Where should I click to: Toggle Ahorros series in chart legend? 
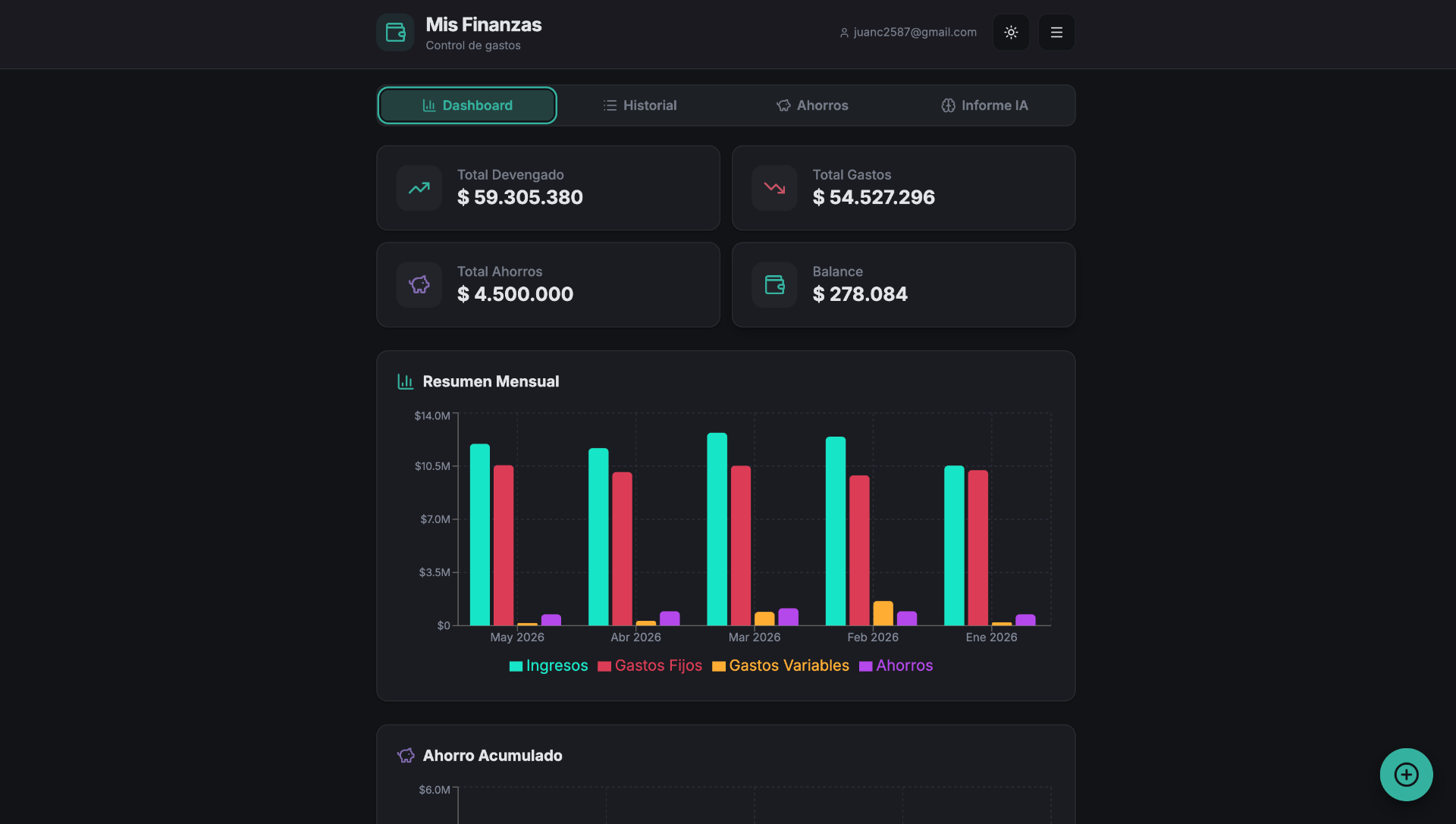[896, 666]
